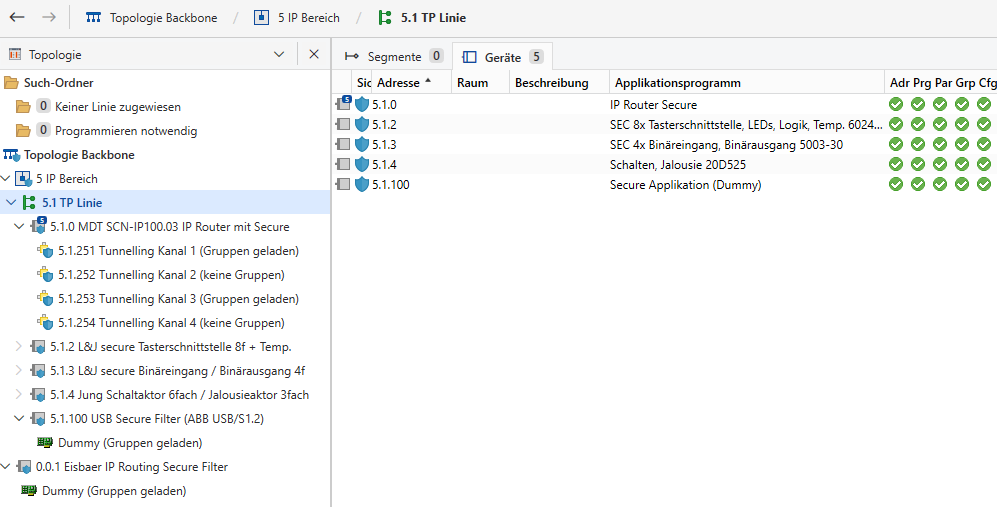The height and width of the screenshot is (507, 997).
Task: Click device icon in 5.1.4 table row
Action: [343, 165]
